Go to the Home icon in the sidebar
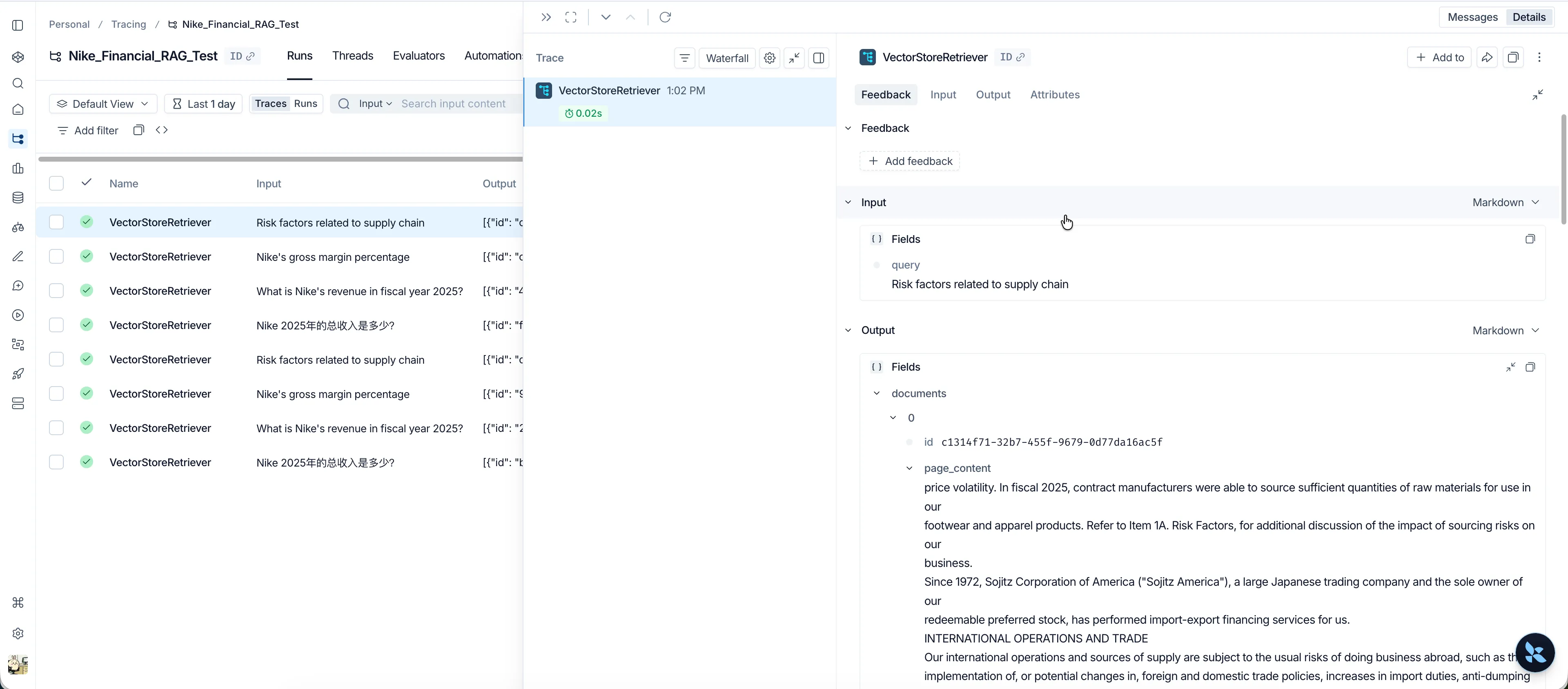Image resolution: width=1568 pixels, height=689 pixels. coord(18,109)
